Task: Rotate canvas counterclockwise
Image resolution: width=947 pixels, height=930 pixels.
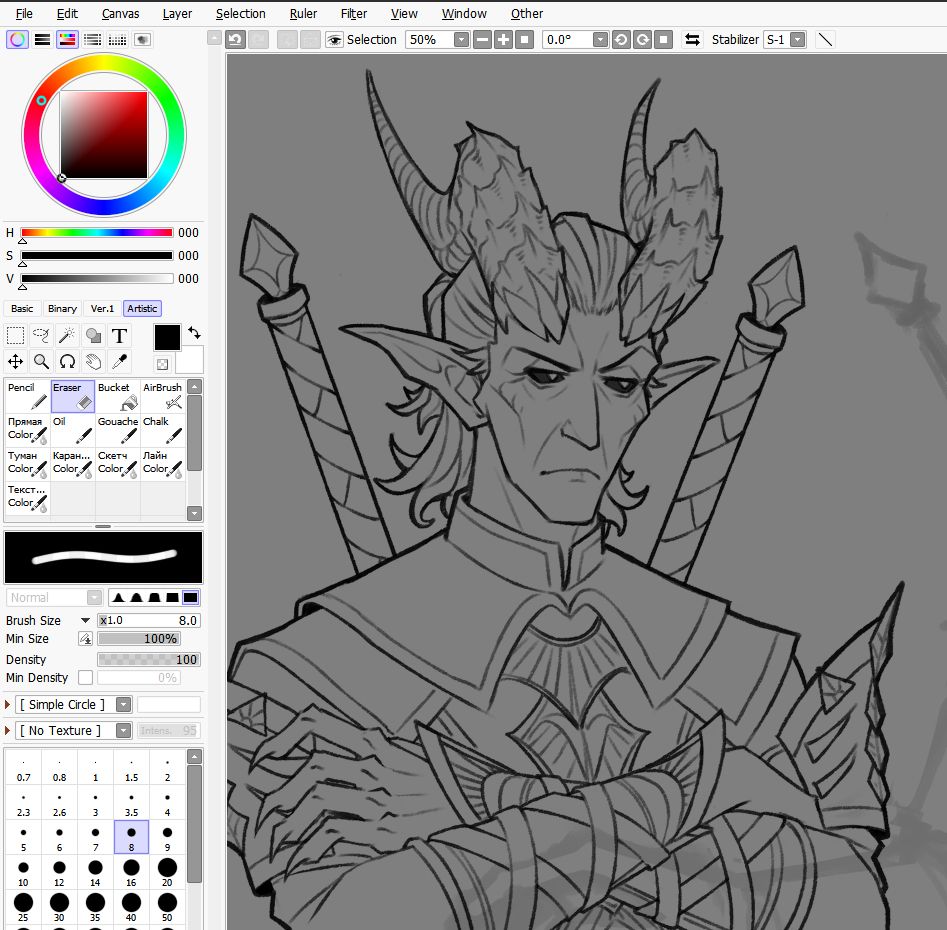Action: click(x=621, y=40)
